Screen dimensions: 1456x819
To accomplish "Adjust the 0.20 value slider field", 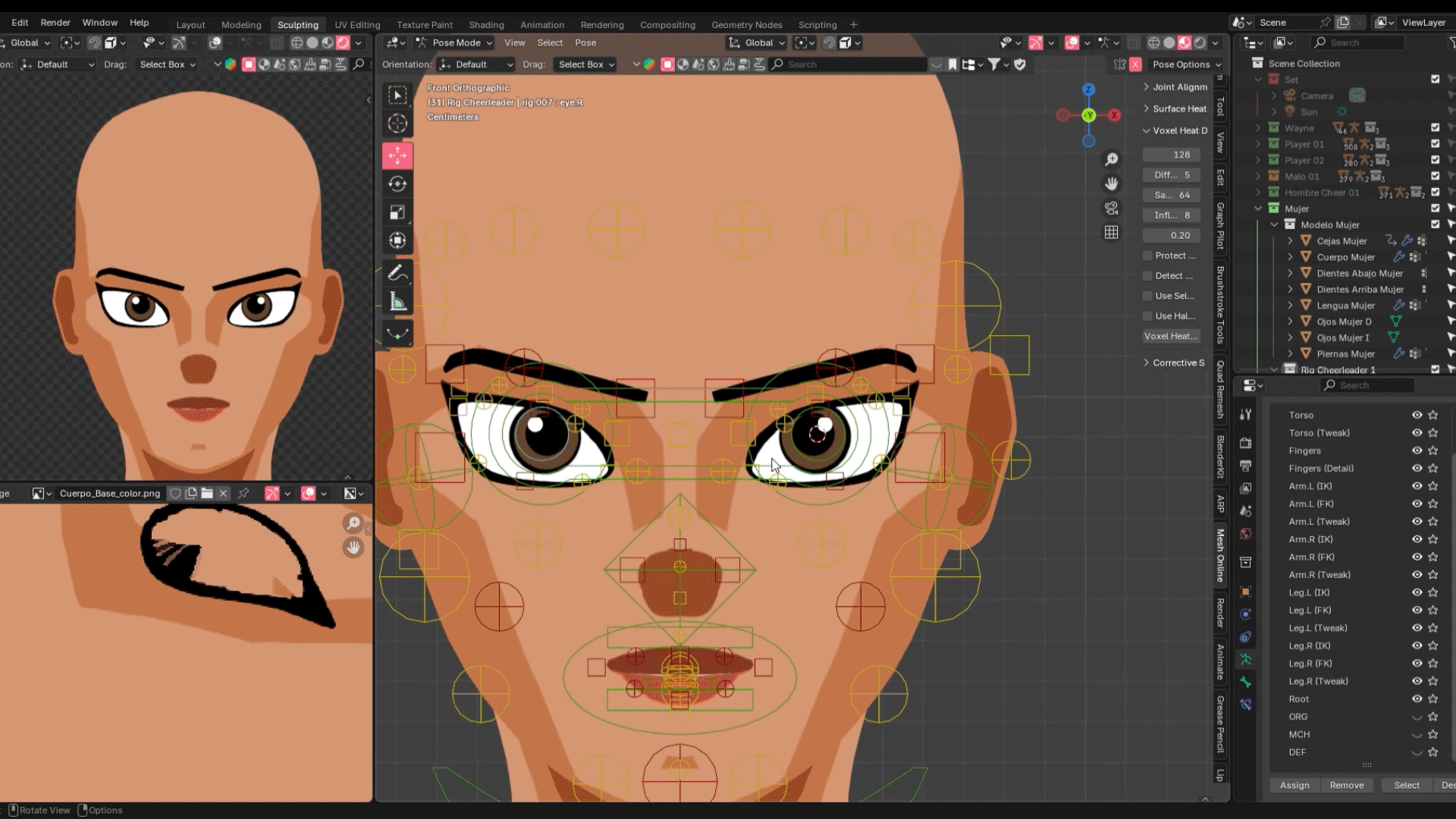I will click(1172, 235).
